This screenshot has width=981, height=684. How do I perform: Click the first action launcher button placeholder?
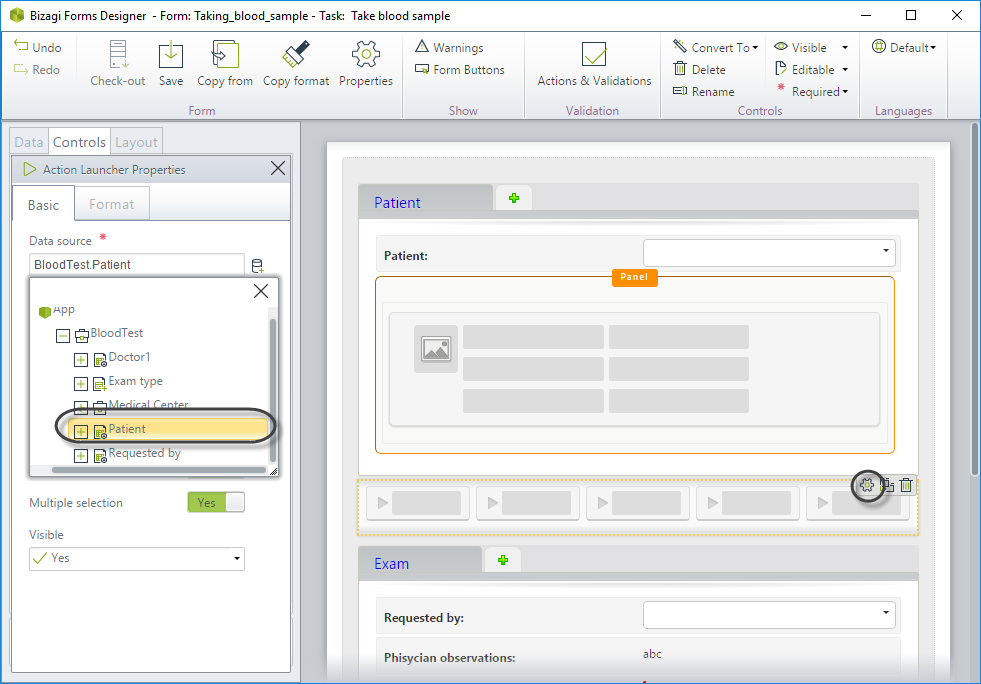(417, 503)
